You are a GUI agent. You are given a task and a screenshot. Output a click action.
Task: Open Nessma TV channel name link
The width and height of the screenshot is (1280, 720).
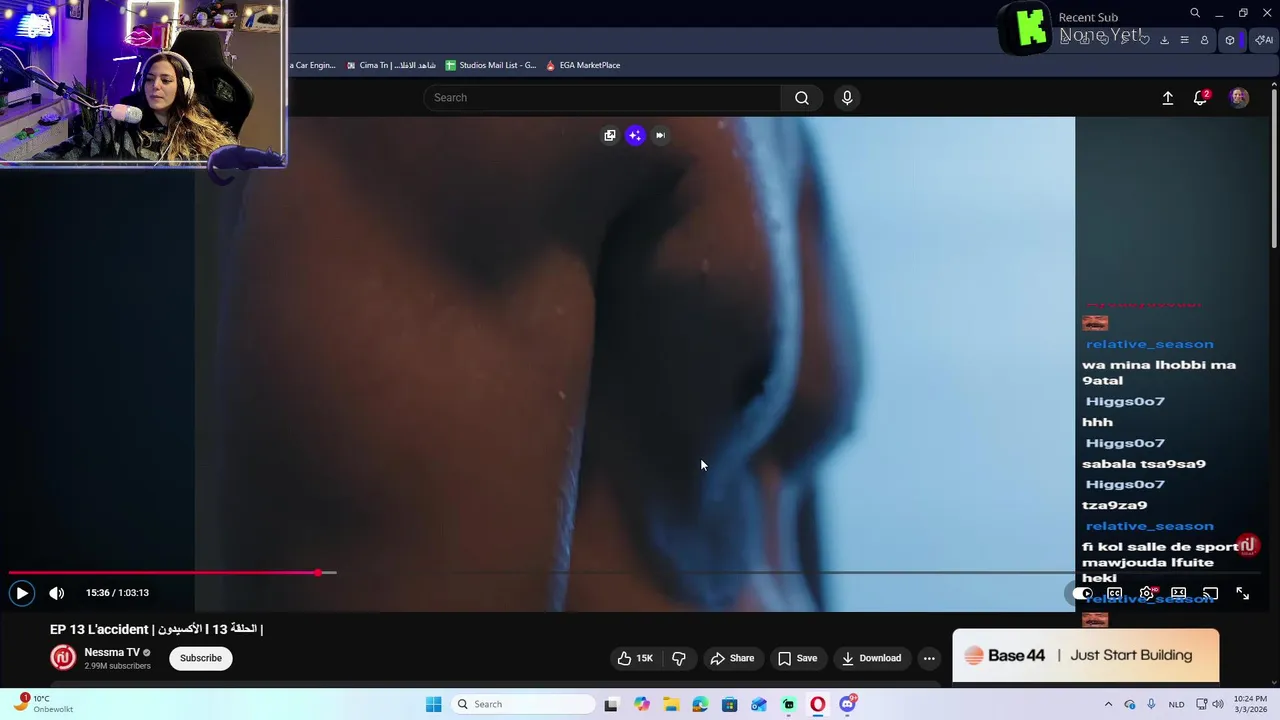tap(112, 652)
